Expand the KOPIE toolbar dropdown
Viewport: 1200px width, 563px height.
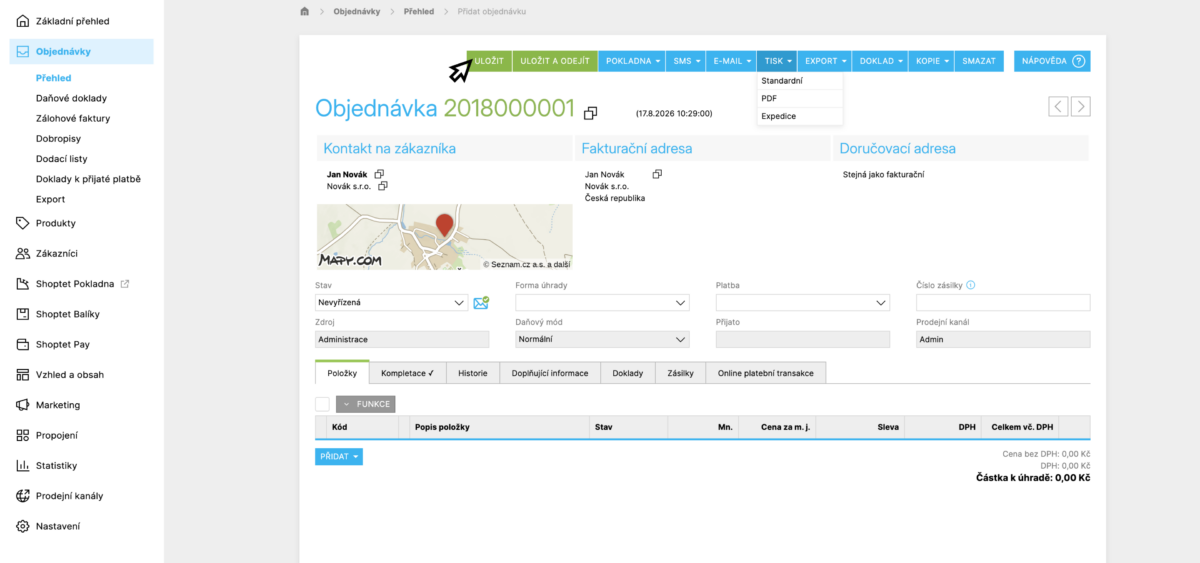click(x=931, y=61)
